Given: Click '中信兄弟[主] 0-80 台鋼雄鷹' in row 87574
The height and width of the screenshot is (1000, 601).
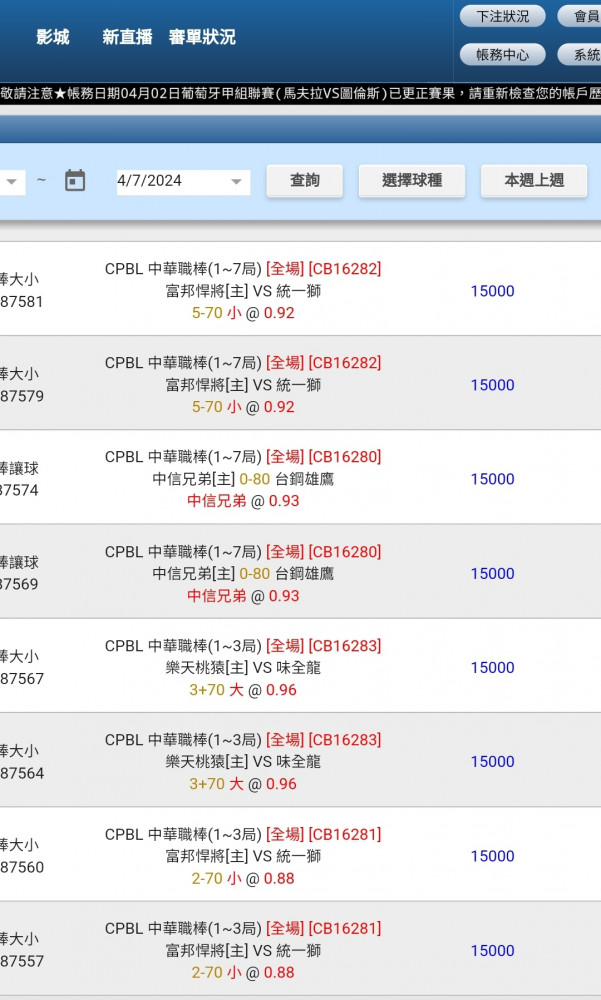Looking at the screenshot, I should 243,479.
